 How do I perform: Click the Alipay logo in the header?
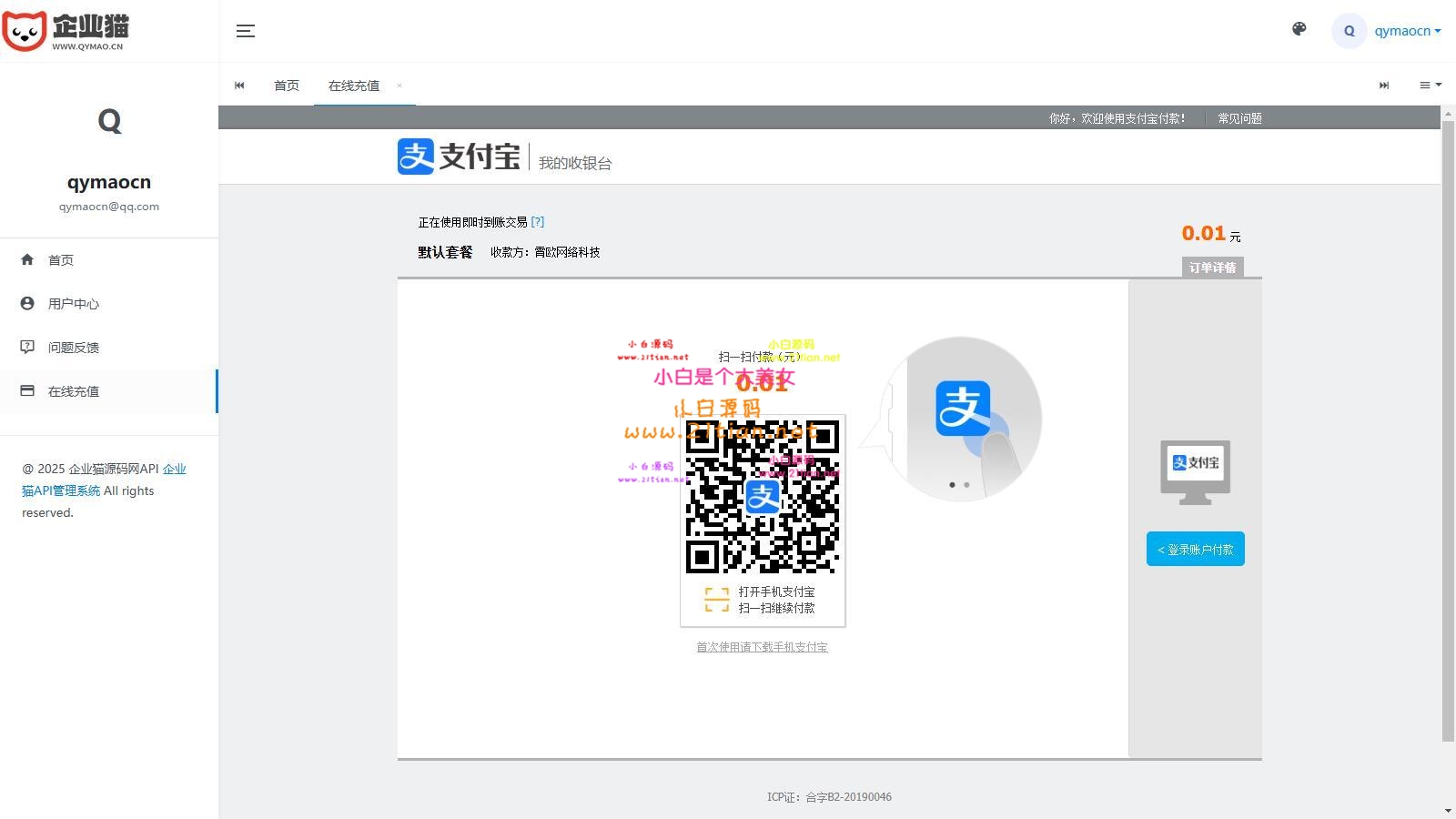pos(459,157)
